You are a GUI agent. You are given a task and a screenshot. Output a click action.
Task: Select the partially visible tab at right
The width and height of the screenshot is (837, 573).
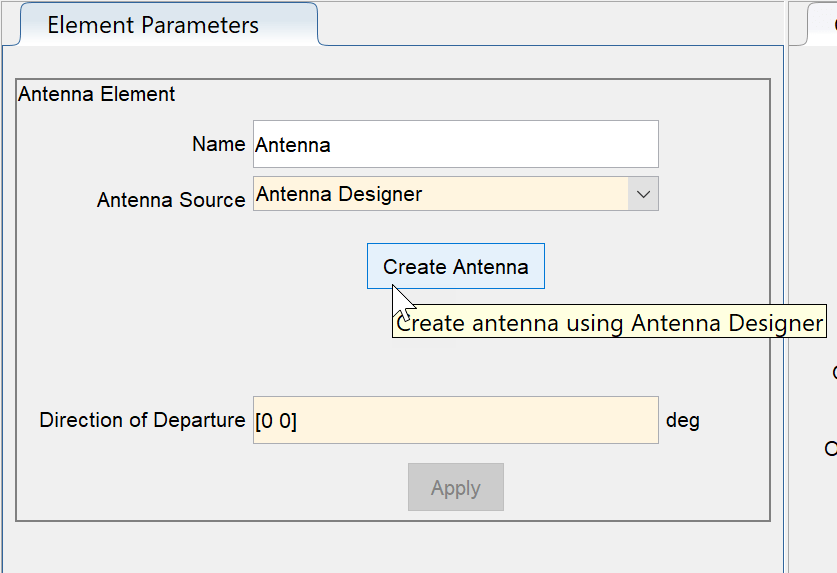[820, 26]
